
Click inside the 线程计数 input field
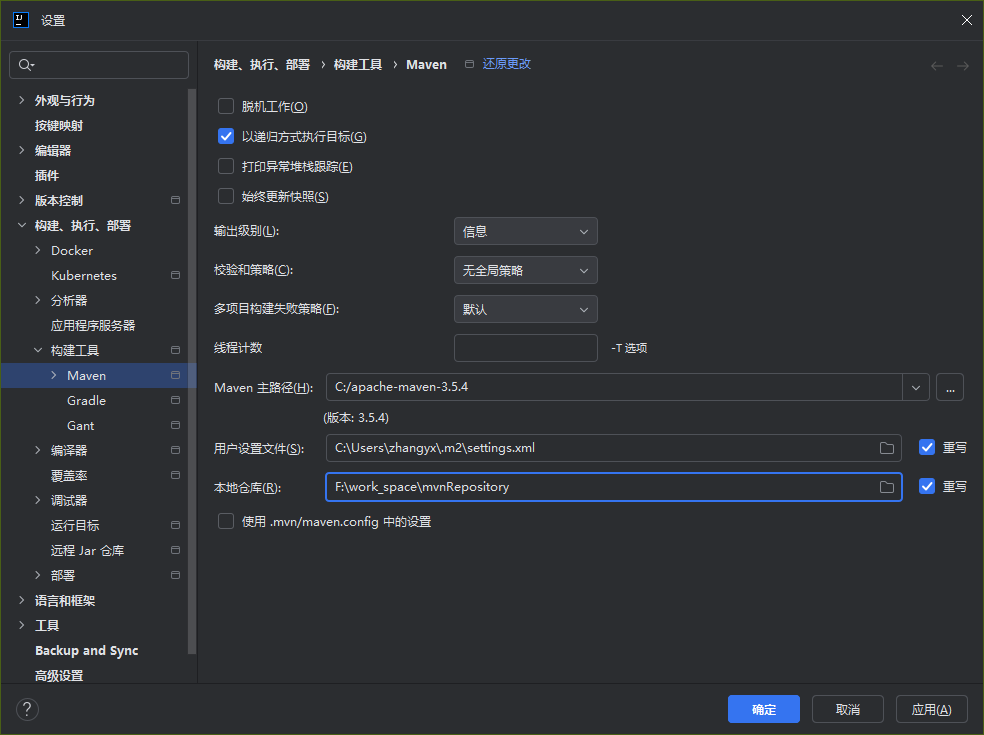coord(525,347)
